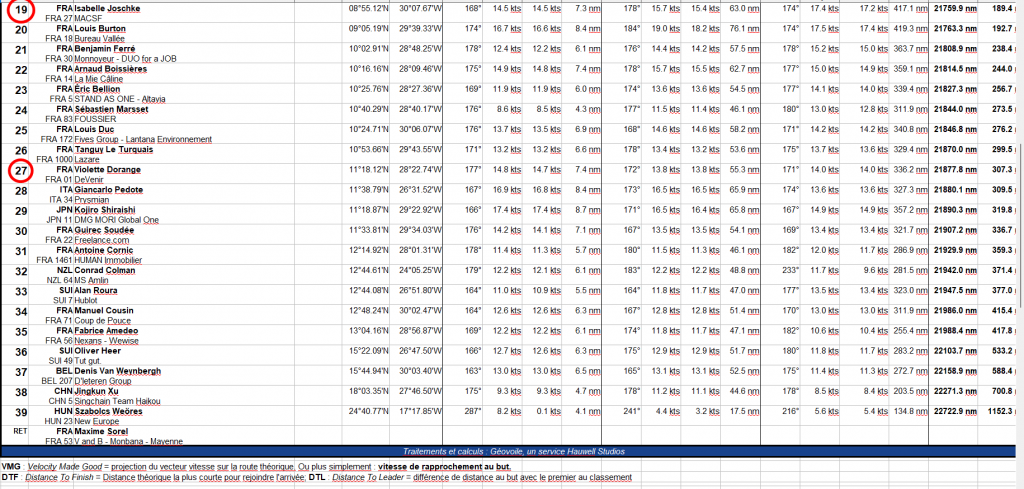Click the Velocity Made Good definition text
This screenshot has width=1024, height=489.
pos(260,466)
